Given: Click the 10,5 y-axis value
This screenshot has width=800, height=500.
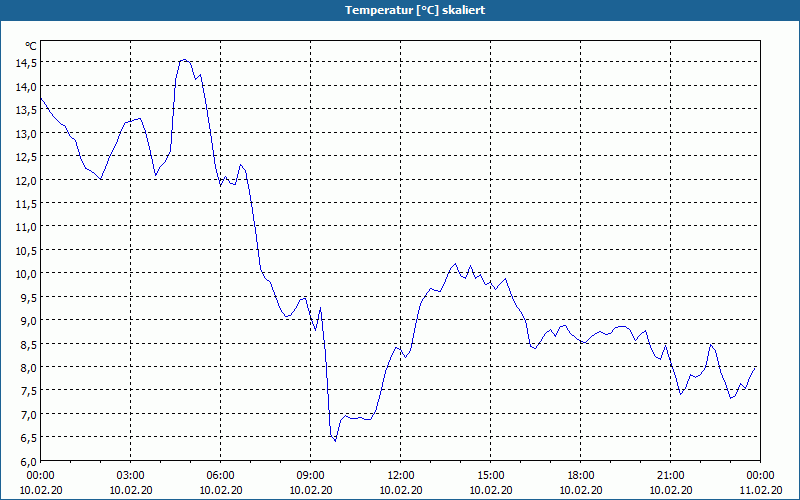Looking at the screenshot, I should tap(27, 251).
